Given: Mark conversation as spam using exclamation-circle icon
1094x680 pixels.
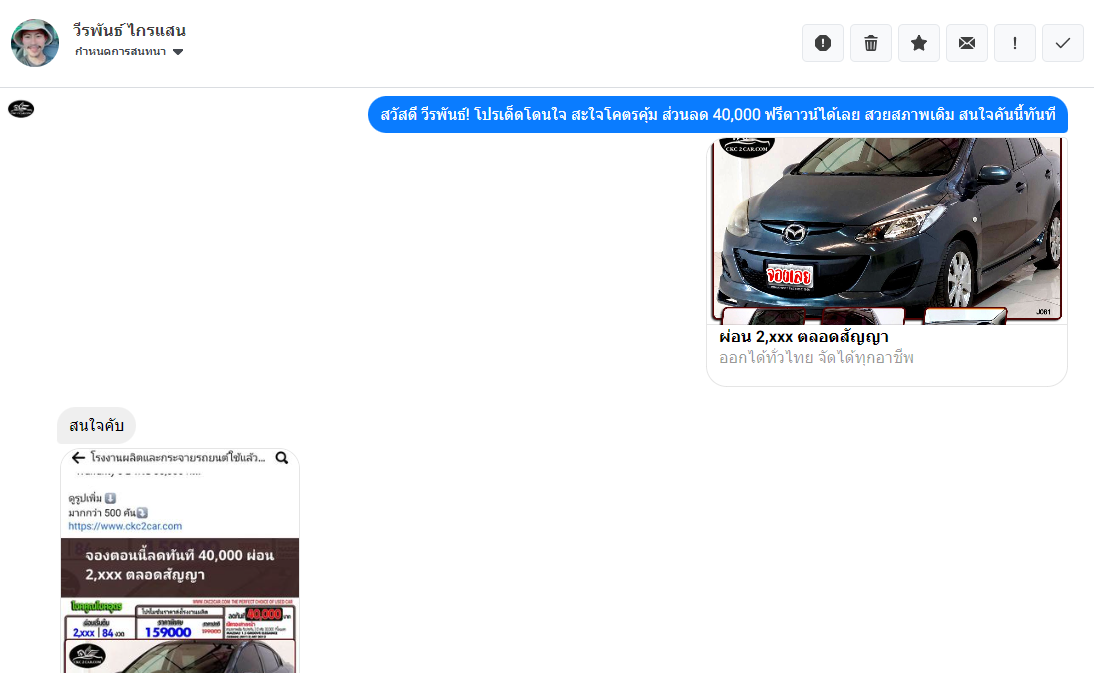Looking at the screenshot, I should (x=823, y=43).
